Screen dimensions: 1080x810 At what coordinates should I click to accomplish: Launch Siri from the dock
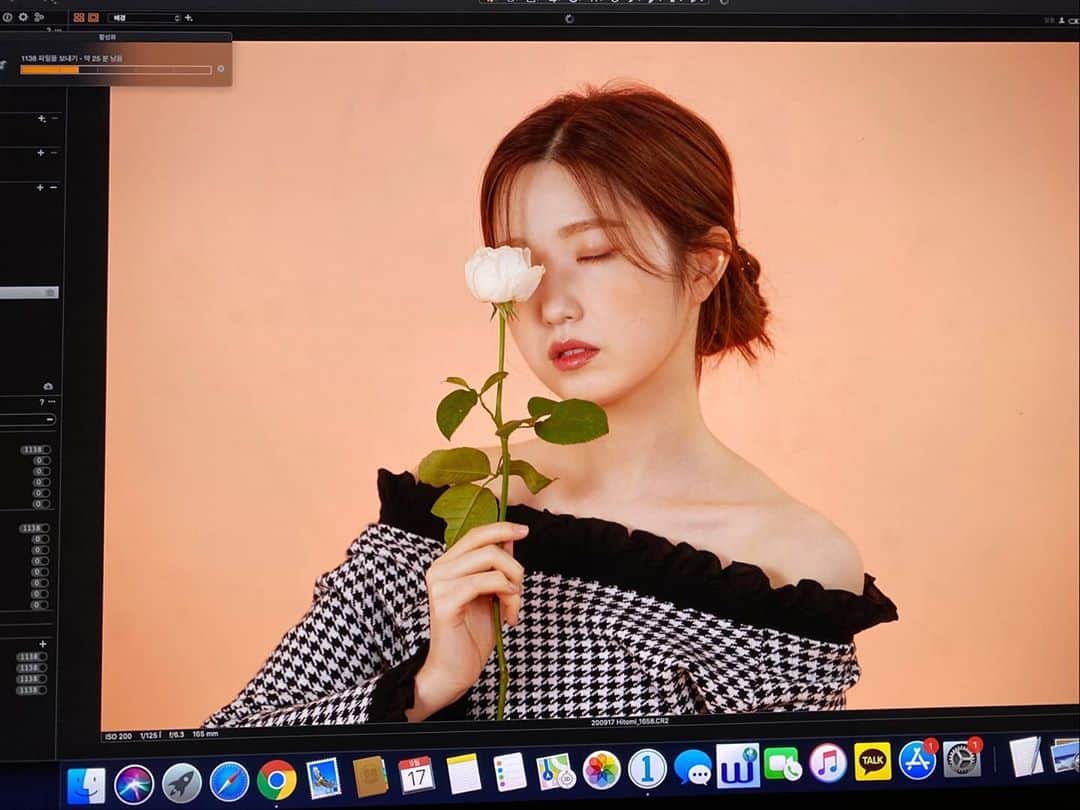[134, 785]
